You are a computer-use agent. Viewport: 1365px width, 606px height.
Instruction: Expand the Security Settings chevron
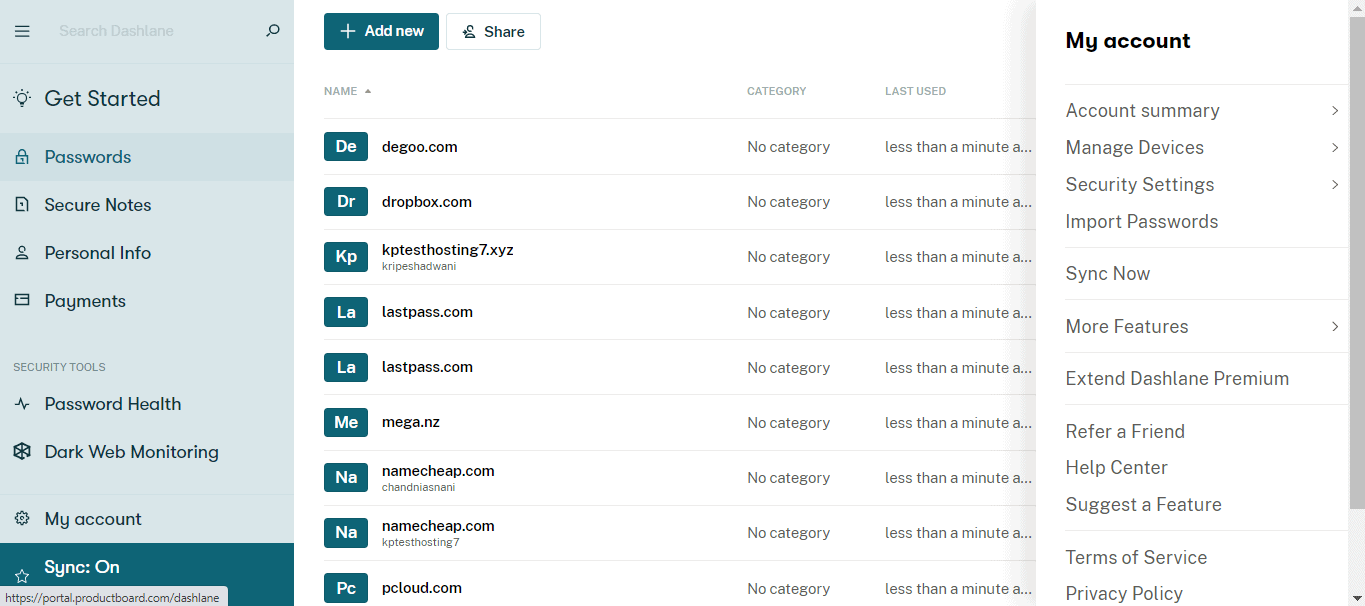click(x=1335, y=185)
